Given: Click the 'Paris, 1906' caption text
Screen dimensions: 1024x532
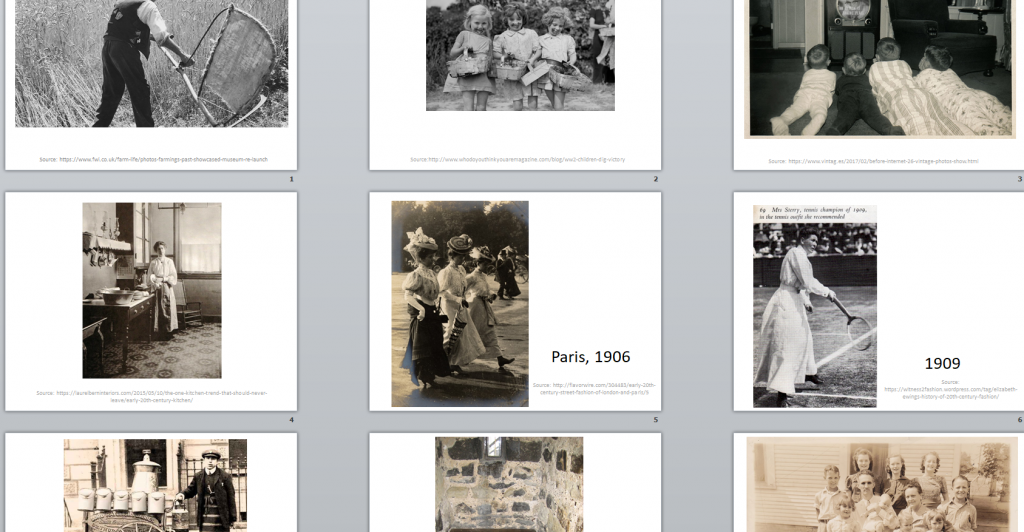Looking at the screenshot, I should (x=590, y=357).
